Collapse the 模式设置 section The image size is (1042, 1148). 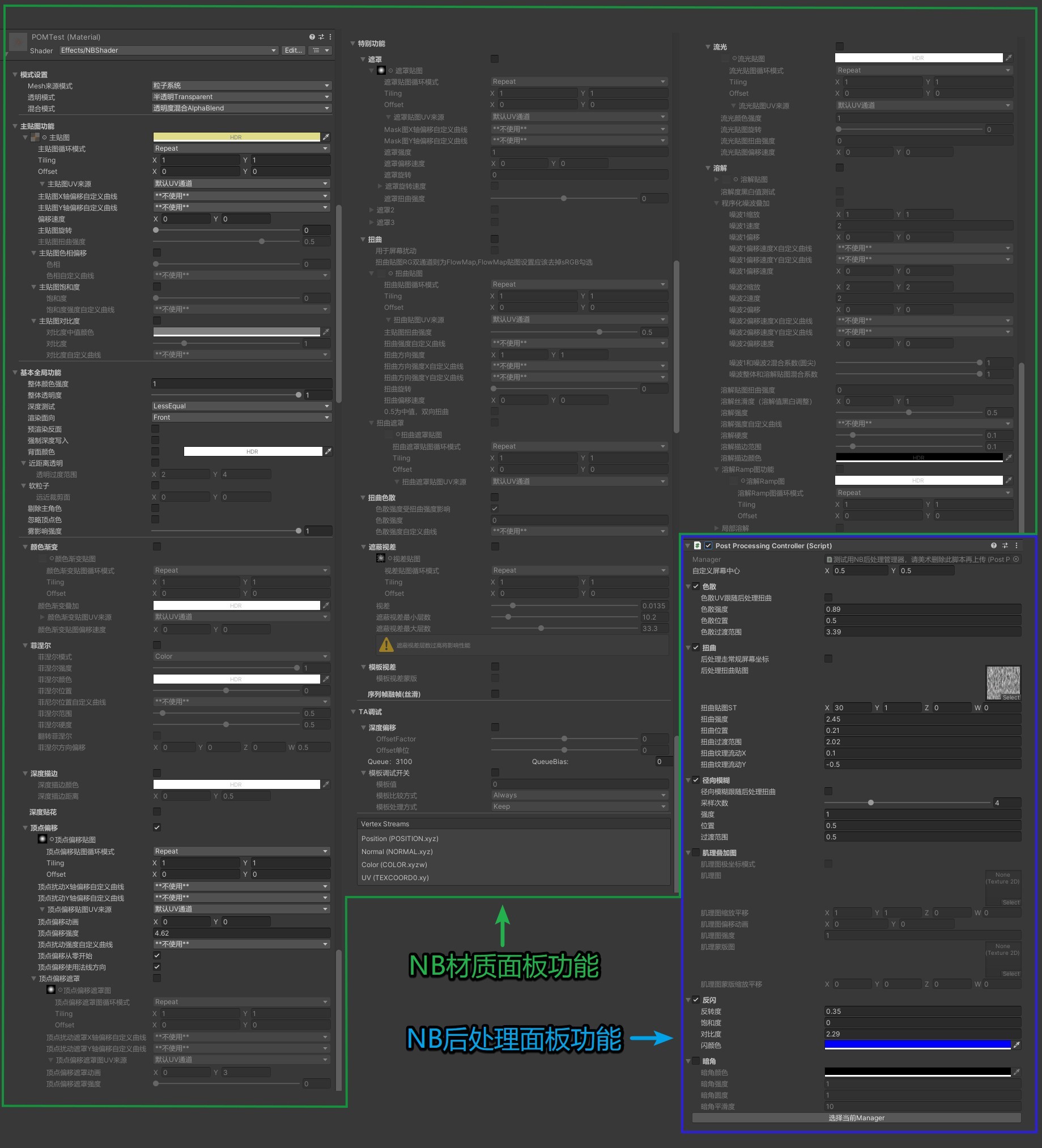click(15, 75)
